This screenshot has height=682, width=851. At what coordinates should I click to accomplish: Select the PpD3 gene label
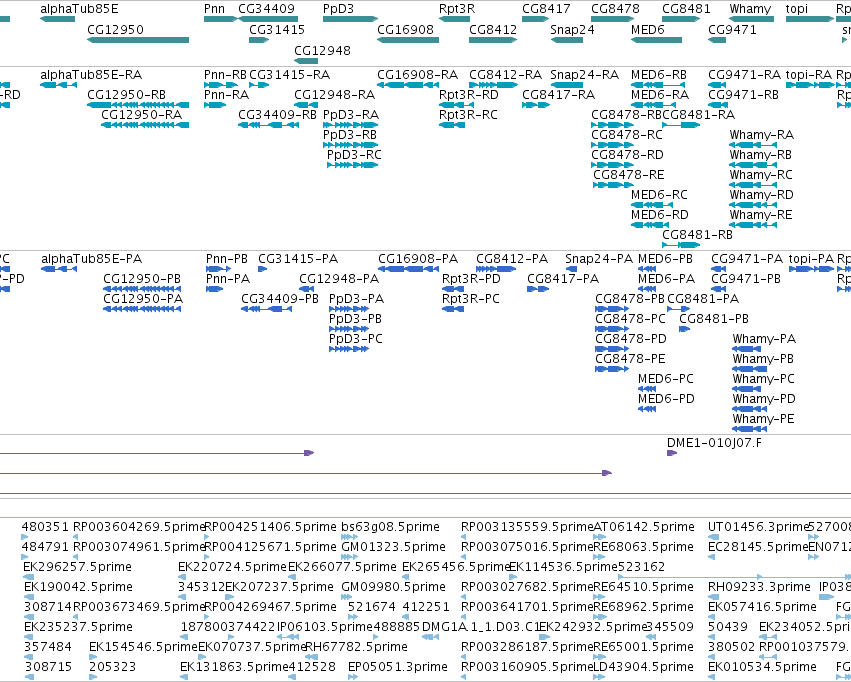click(x=338, y=9)
